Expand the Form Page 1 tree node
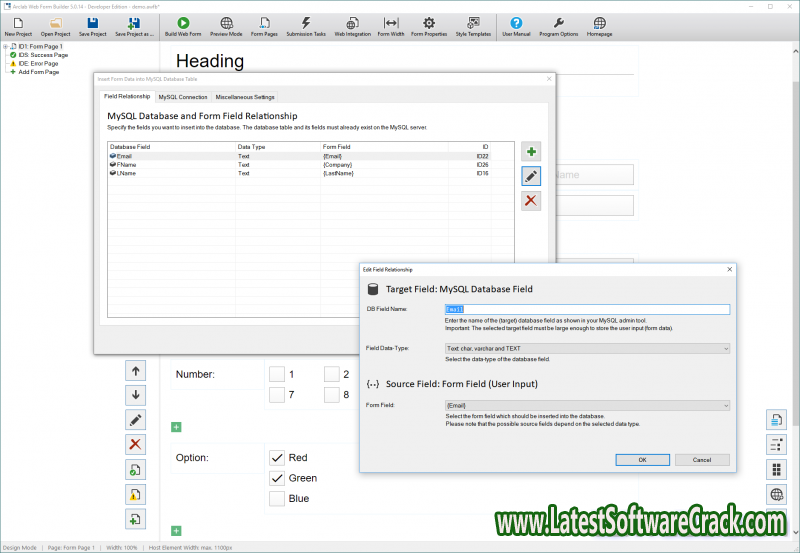Viewport: 800px width, 553px height. coord(5,46)
